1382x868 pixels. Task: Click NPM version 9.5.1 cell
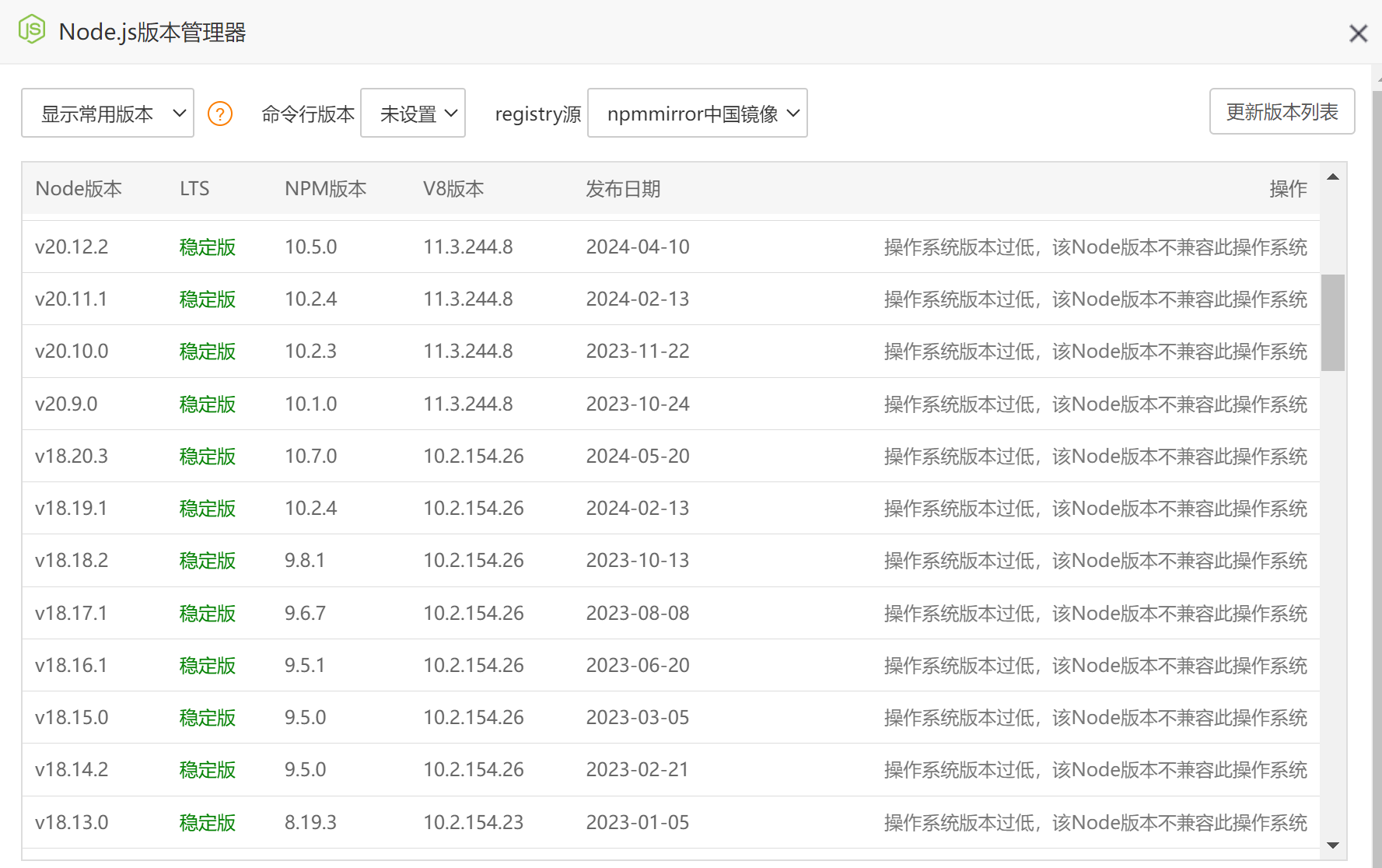[305, 666]
